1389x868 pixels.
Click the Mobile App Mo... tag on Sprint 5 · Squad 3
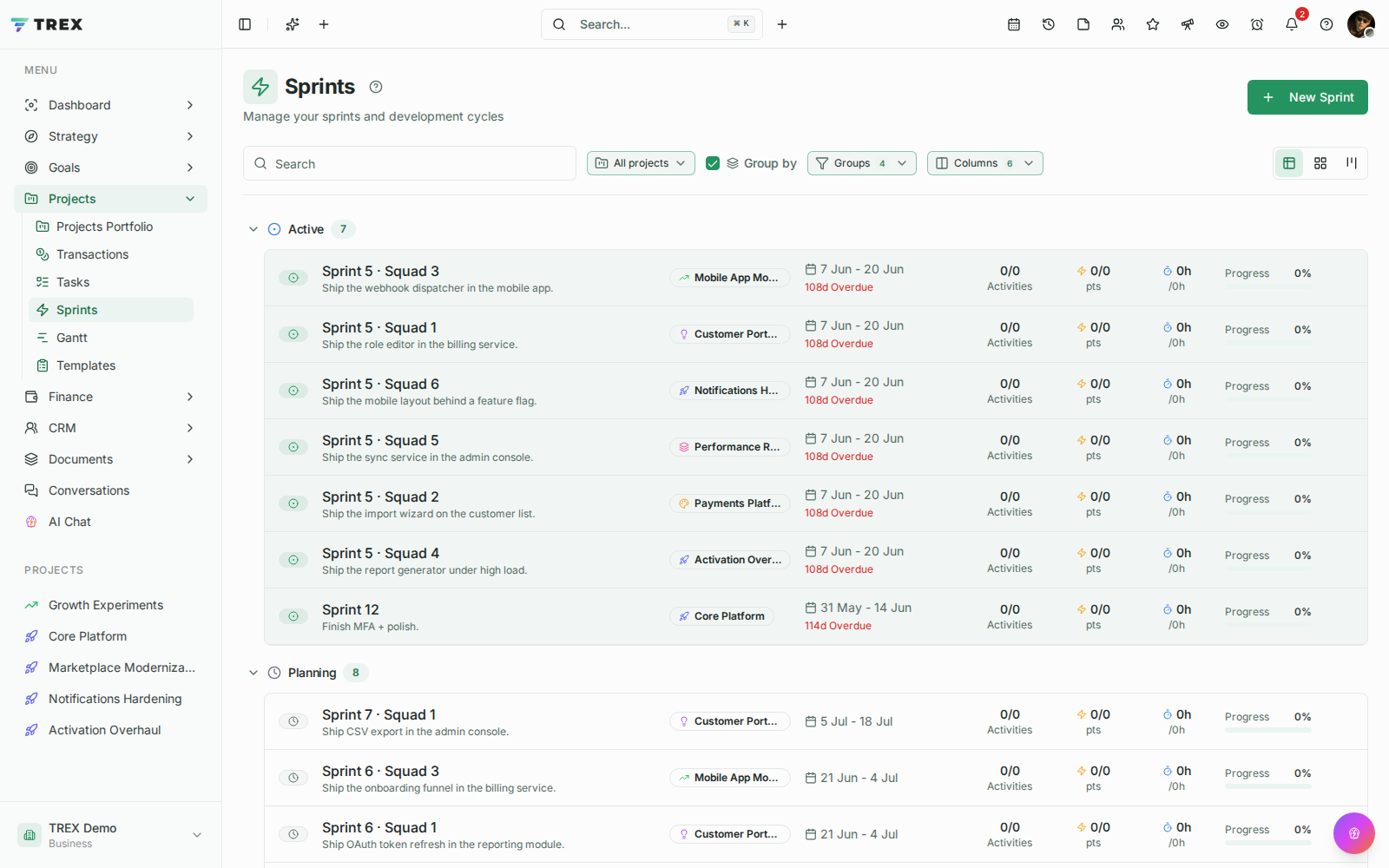coord(729,278)
